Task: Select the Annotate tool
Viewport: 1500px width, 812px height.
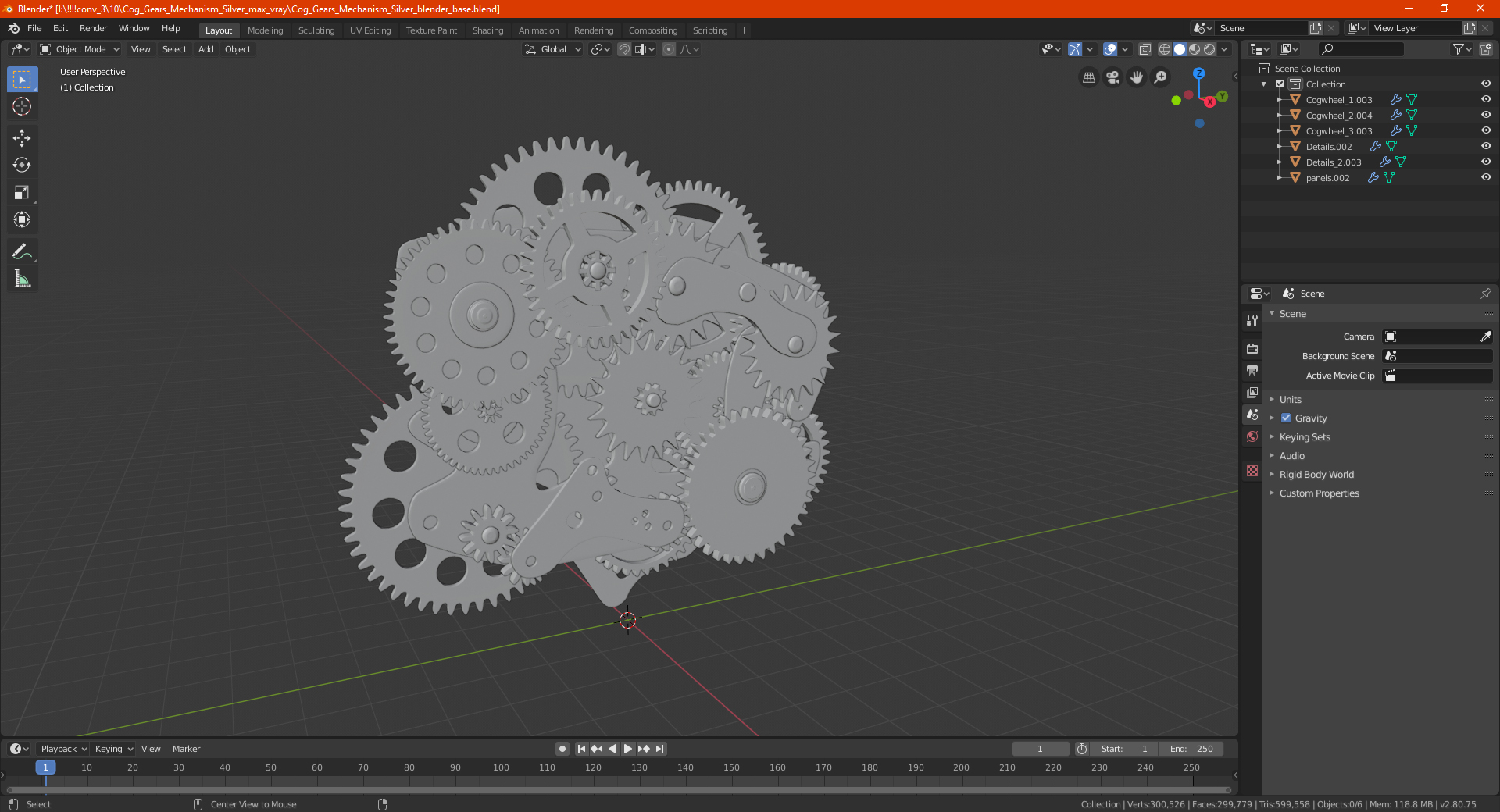Action: click(x=22, y=251)
